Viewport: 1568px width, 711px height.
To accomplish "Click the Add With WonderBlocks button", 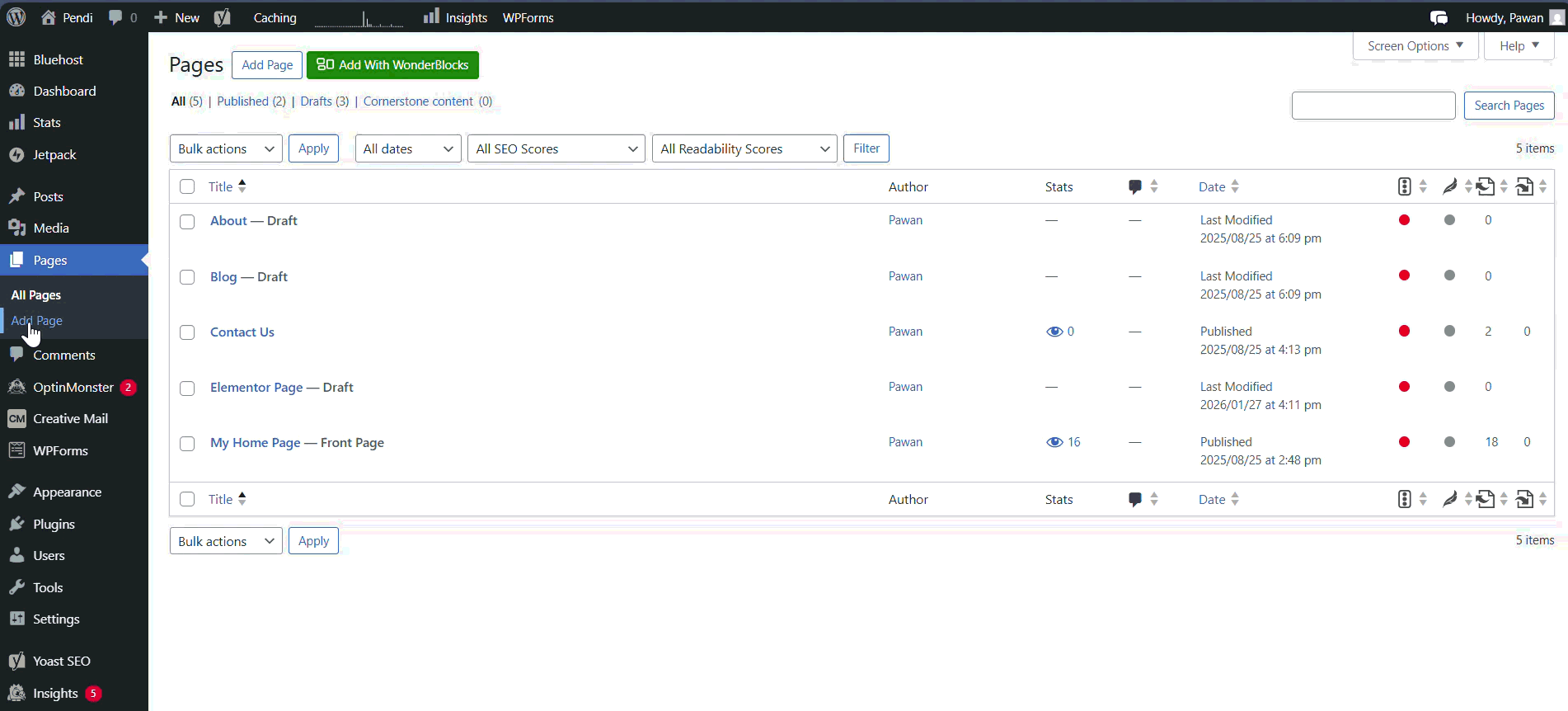I will [392, 65].
